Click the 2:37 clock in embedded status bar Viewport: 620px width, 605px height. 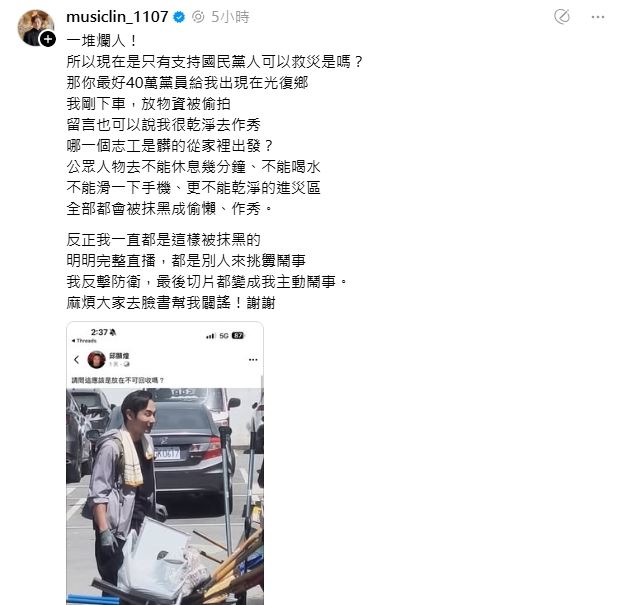point(99,332)
